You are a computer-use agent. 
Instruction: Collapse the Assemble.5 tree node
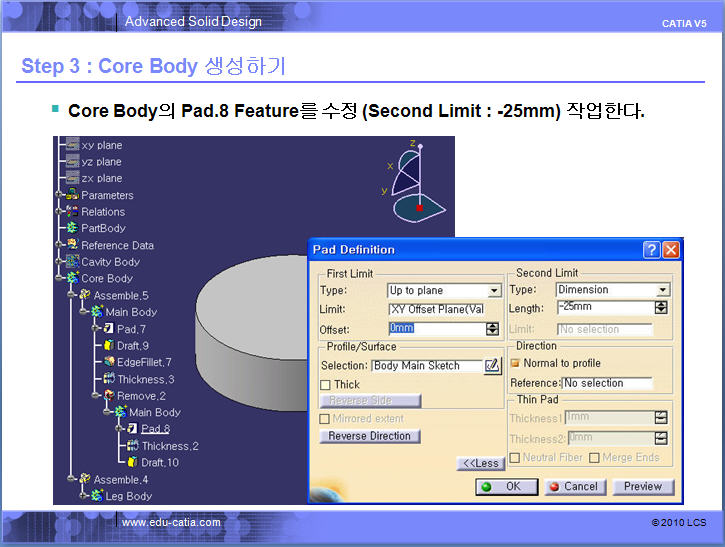(71, 295)
